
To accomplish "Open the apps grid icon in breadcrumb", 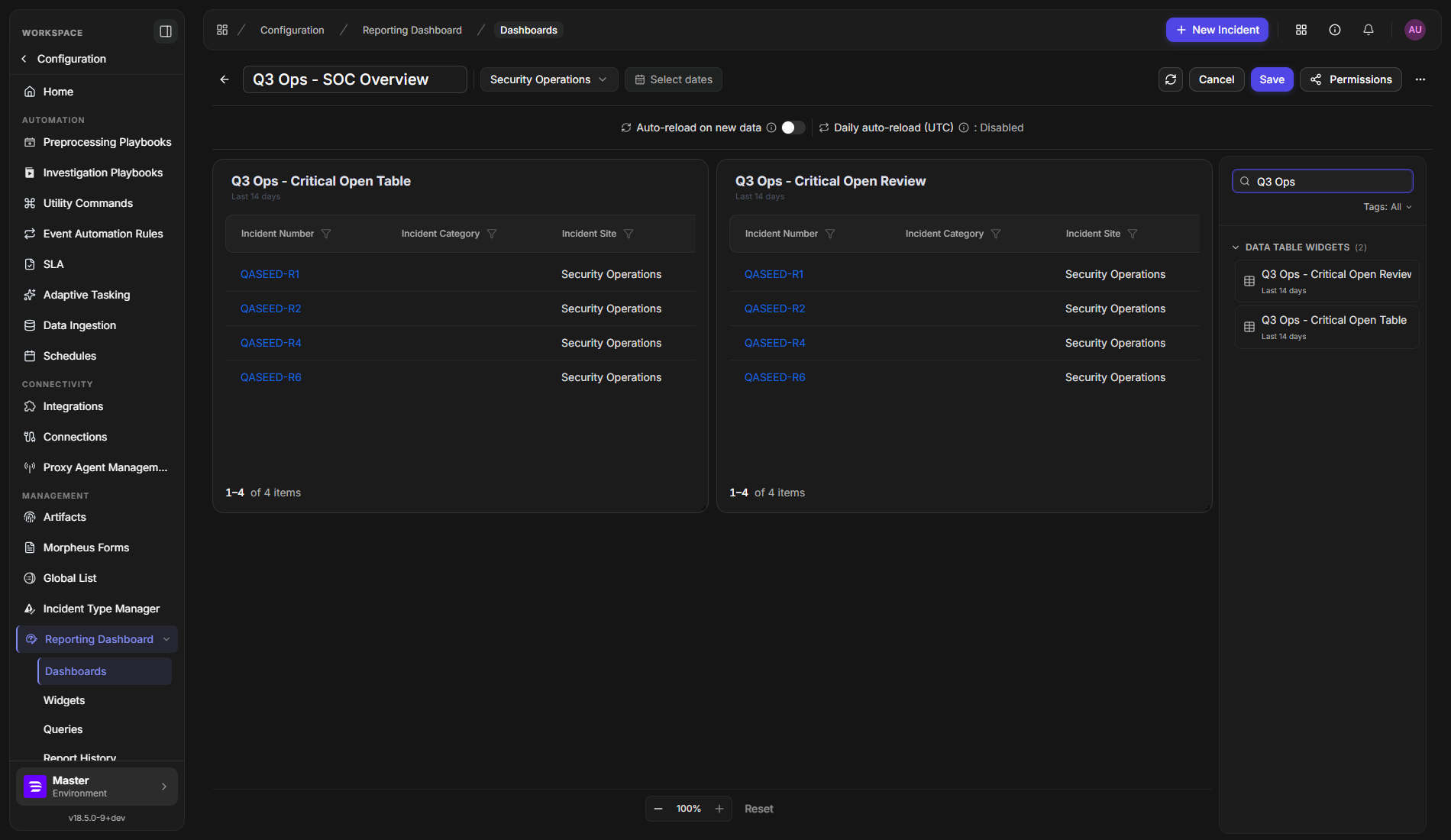I will [222, 30].
